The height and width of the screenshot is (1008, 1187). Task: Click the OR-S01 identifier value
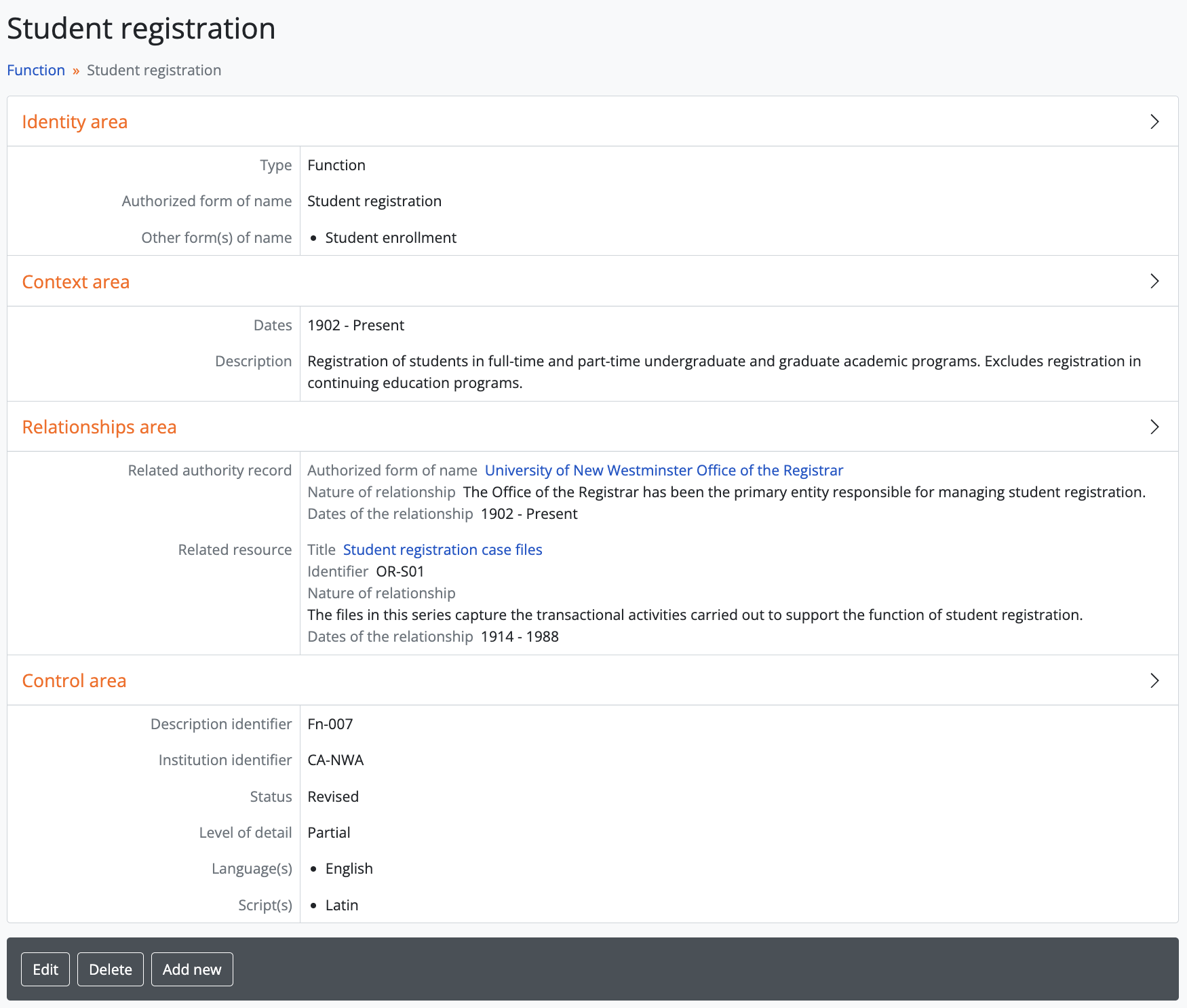pos(400,572)
